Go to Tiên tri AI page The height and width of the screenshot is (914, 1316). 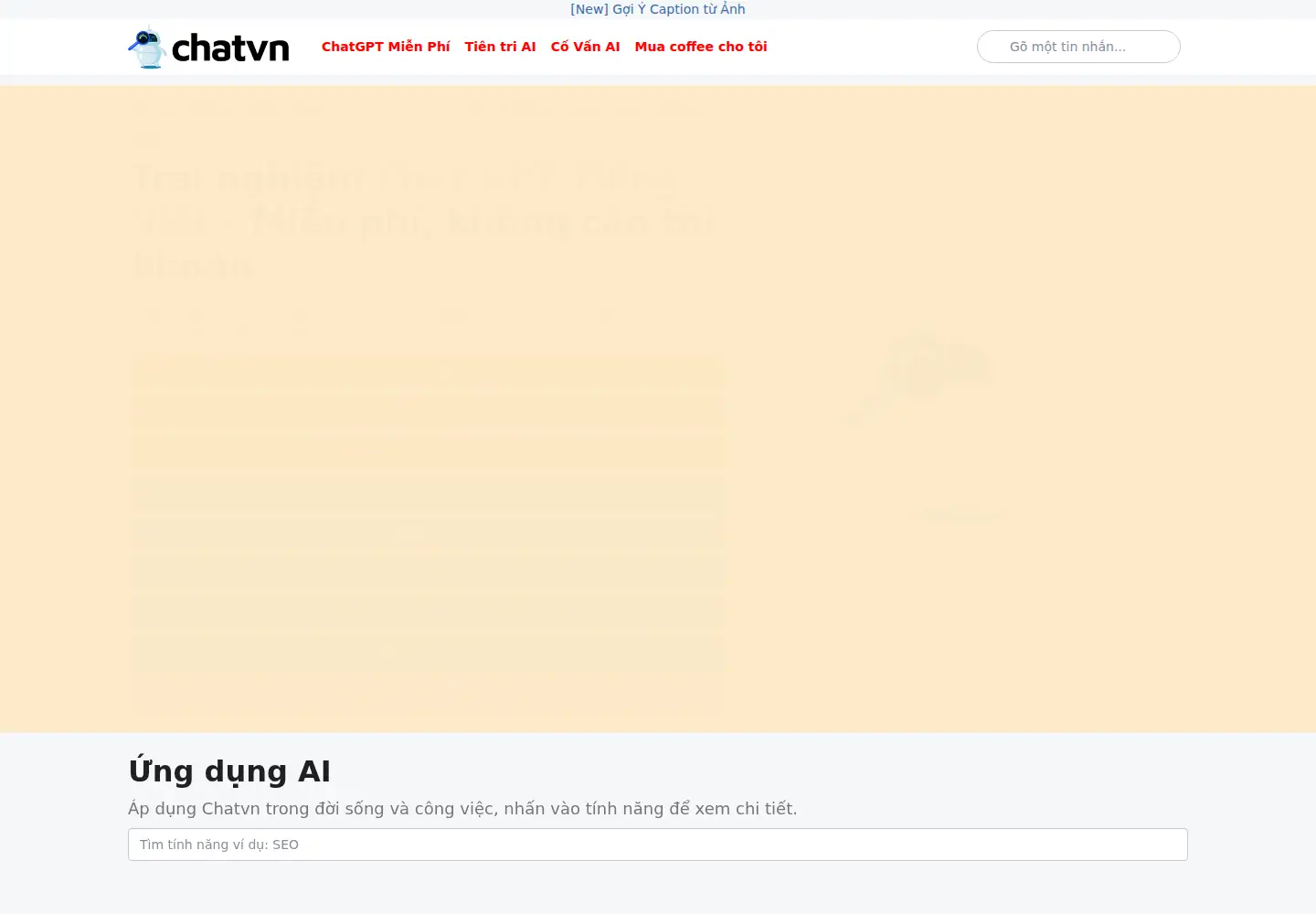pyautogui.click(x=500, y=47)
